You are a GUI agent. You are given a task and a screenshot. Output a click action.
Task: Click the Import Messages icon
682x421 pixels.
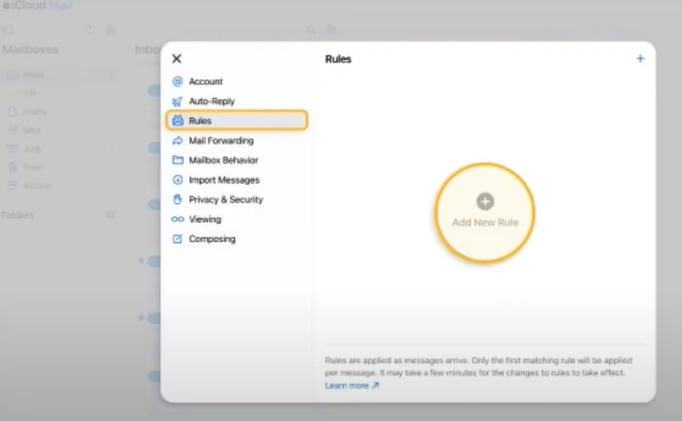pyautogui.click(x=178, y=180)
